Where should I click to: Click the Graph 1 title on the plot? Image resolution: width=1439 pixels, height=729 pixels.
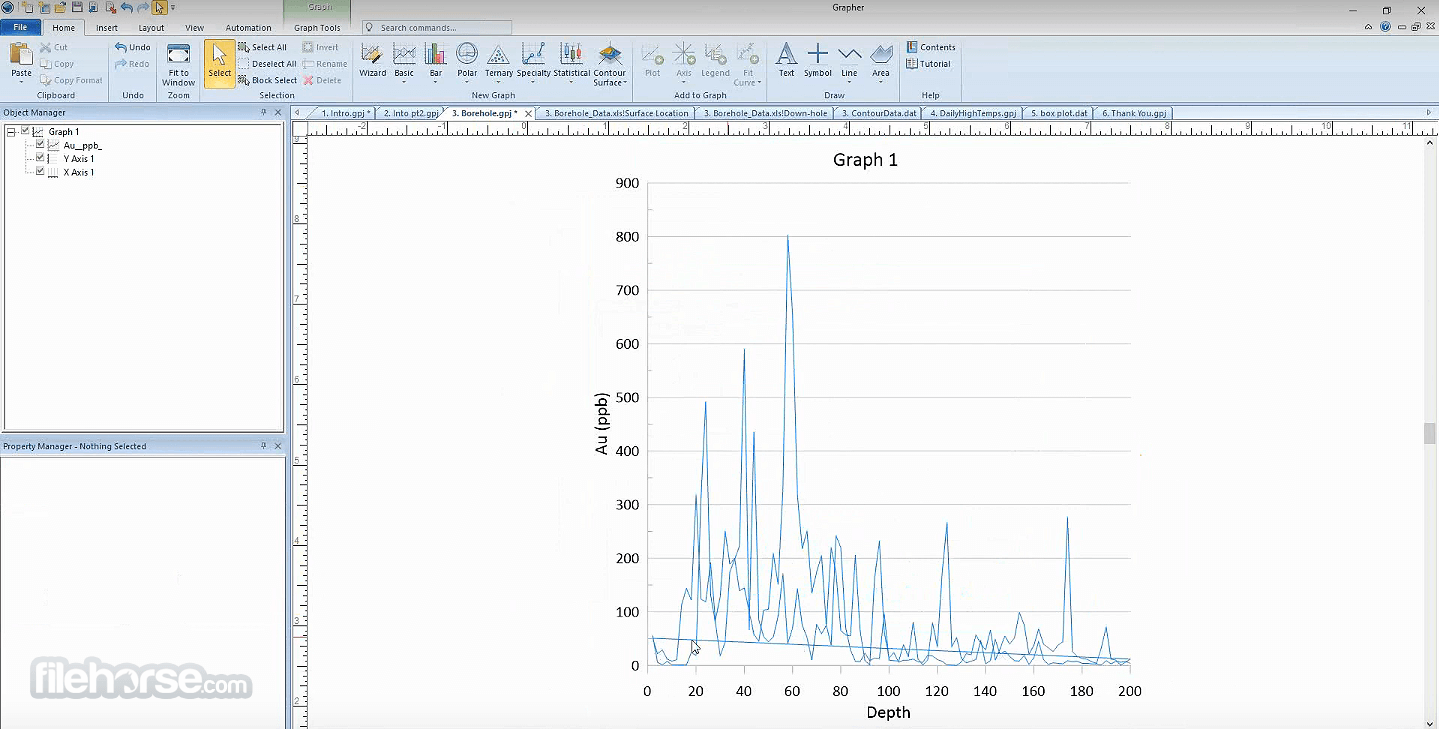point(866,160)
